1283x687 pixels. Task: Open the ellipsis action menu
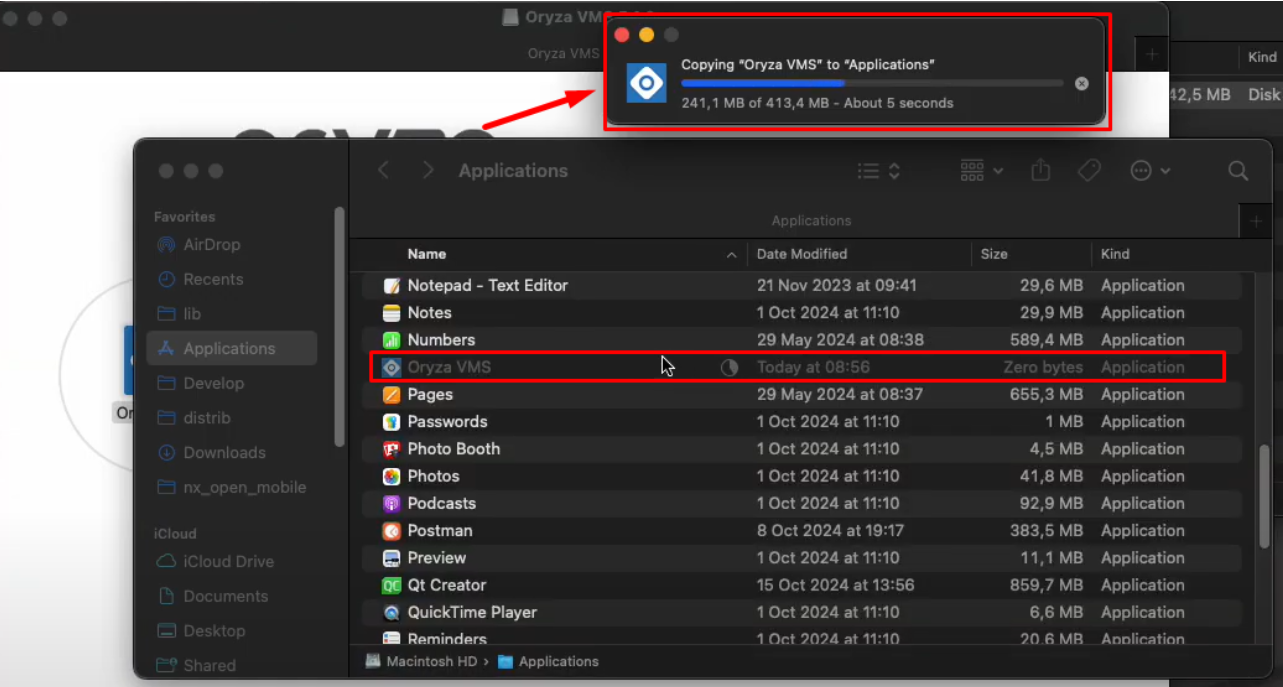pos(1150,171)
